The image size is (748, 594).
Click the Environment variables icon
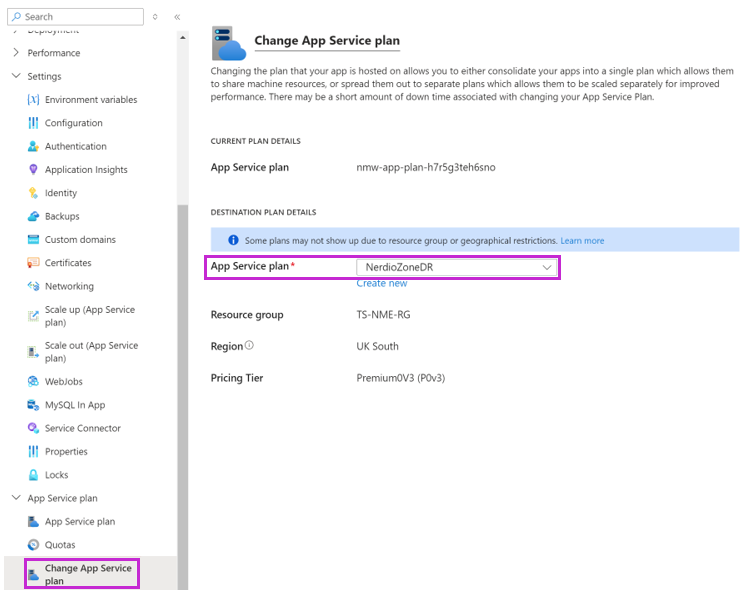coord(33,100)
